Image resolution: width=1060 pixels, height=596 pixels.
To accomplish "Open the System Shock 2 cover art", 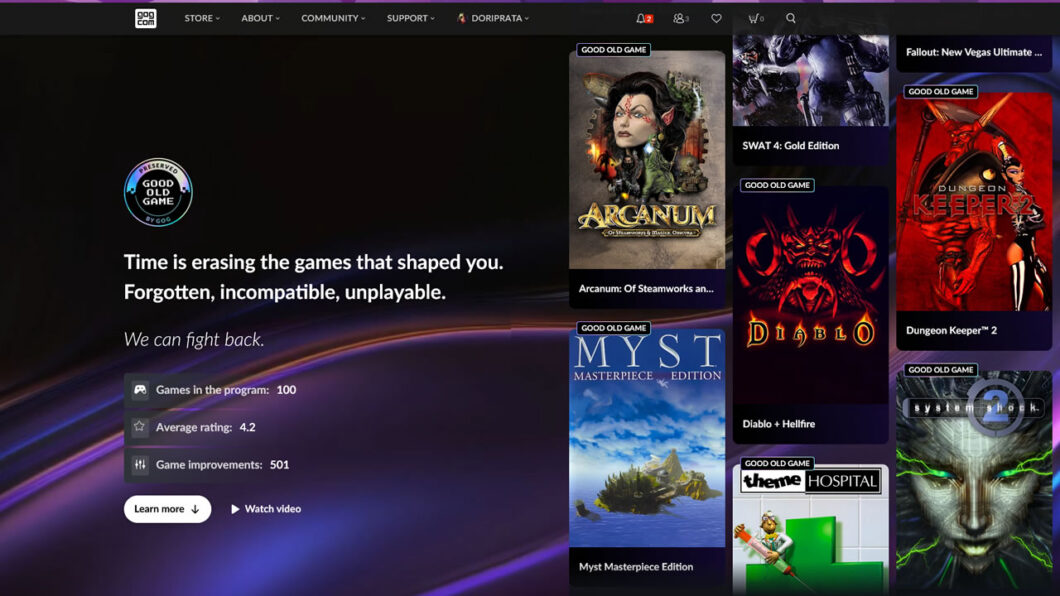I will point(974,482).
